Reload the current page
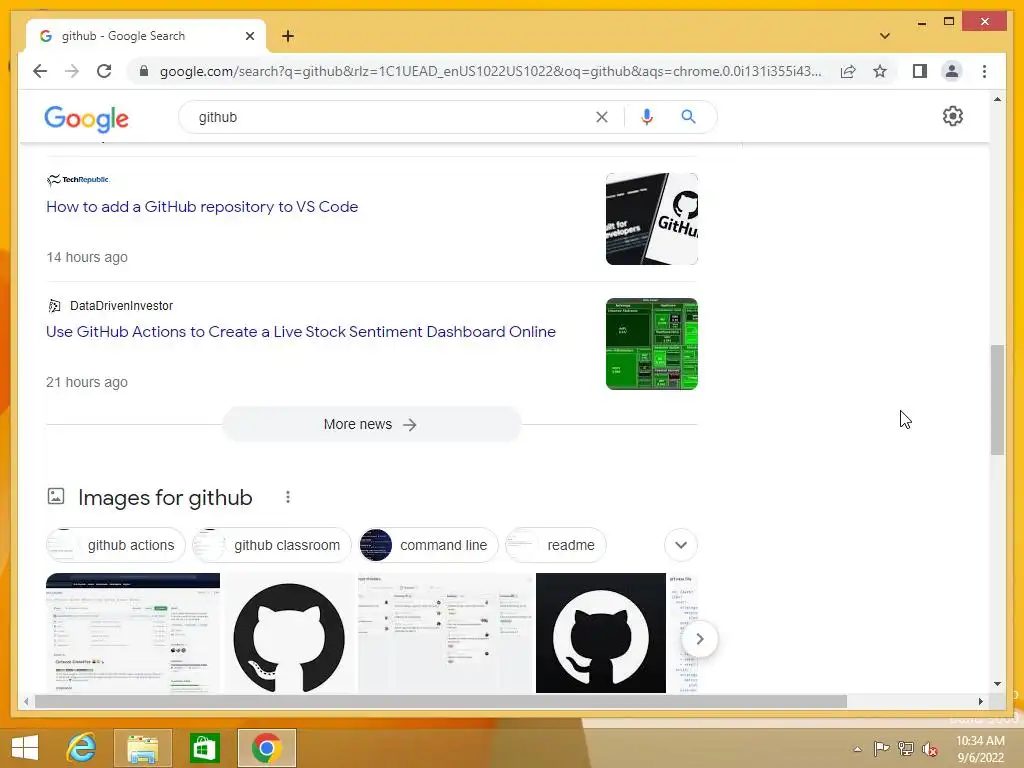1024x768 pixels. click(x=104, y=71)
